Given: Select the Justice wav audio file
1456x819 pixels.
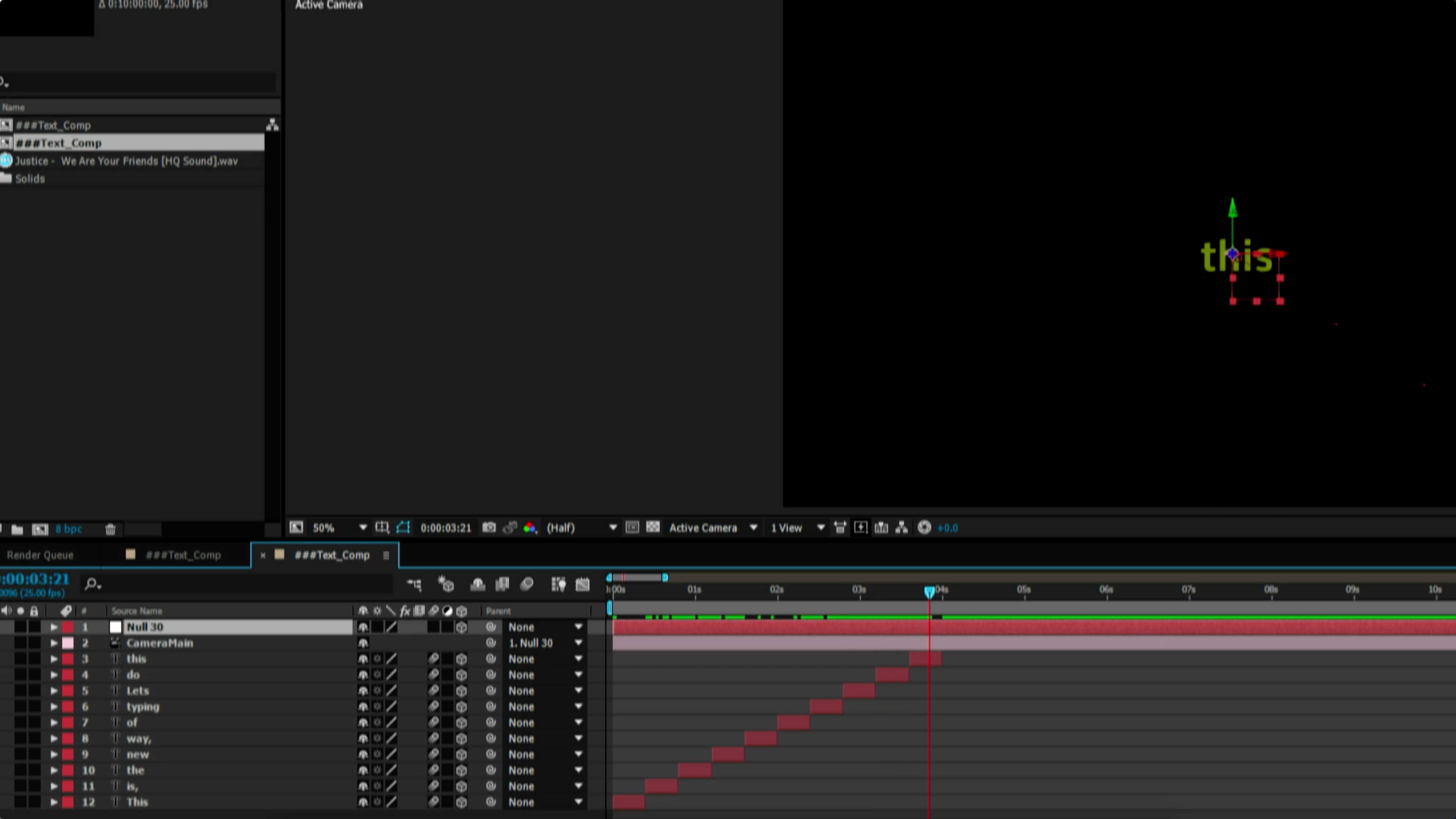Looking at the screenshot, I should tap(127, 161).
